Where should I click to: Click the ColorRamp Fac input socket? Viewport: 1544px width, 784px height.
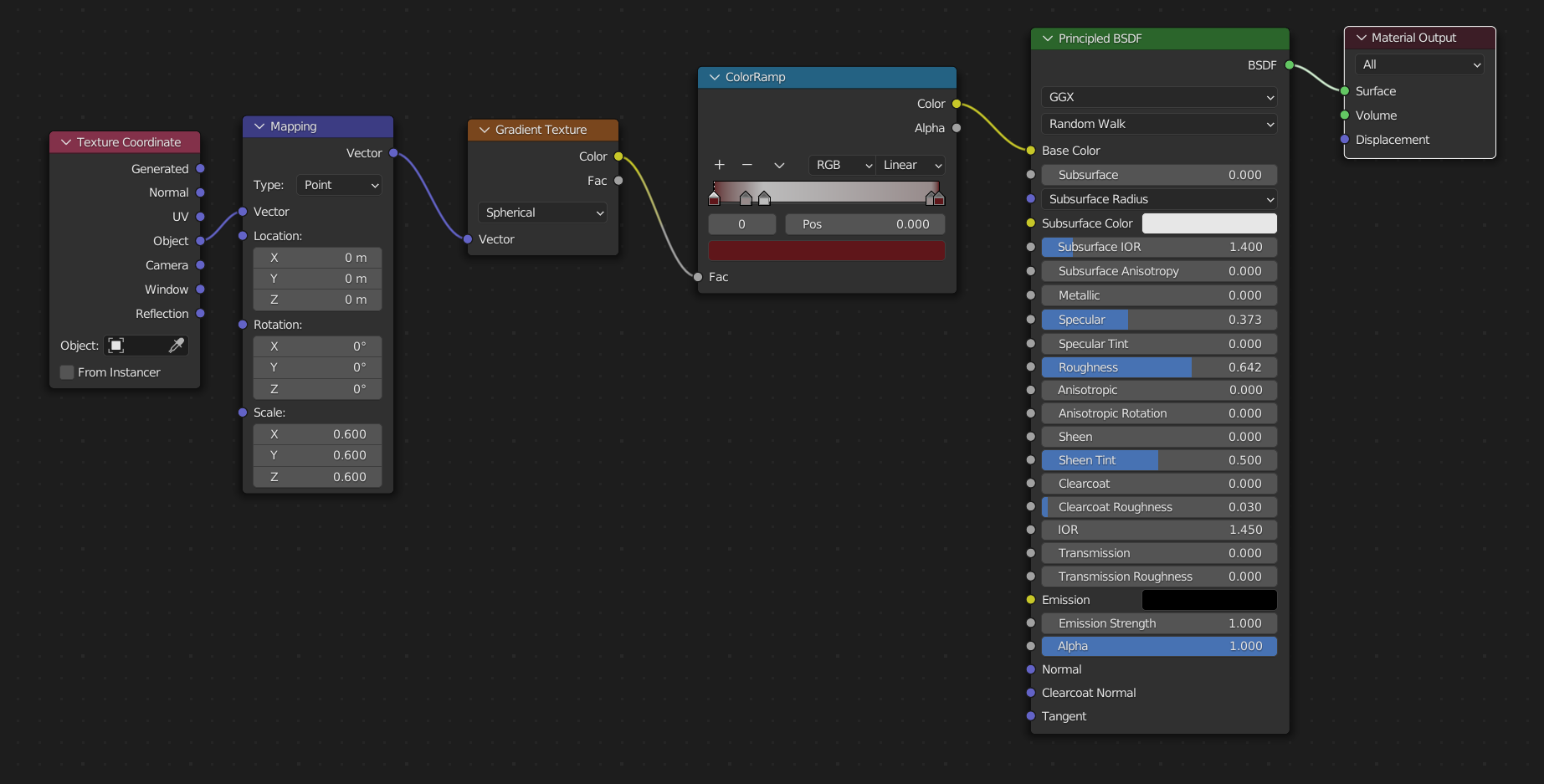pos(698,277)
